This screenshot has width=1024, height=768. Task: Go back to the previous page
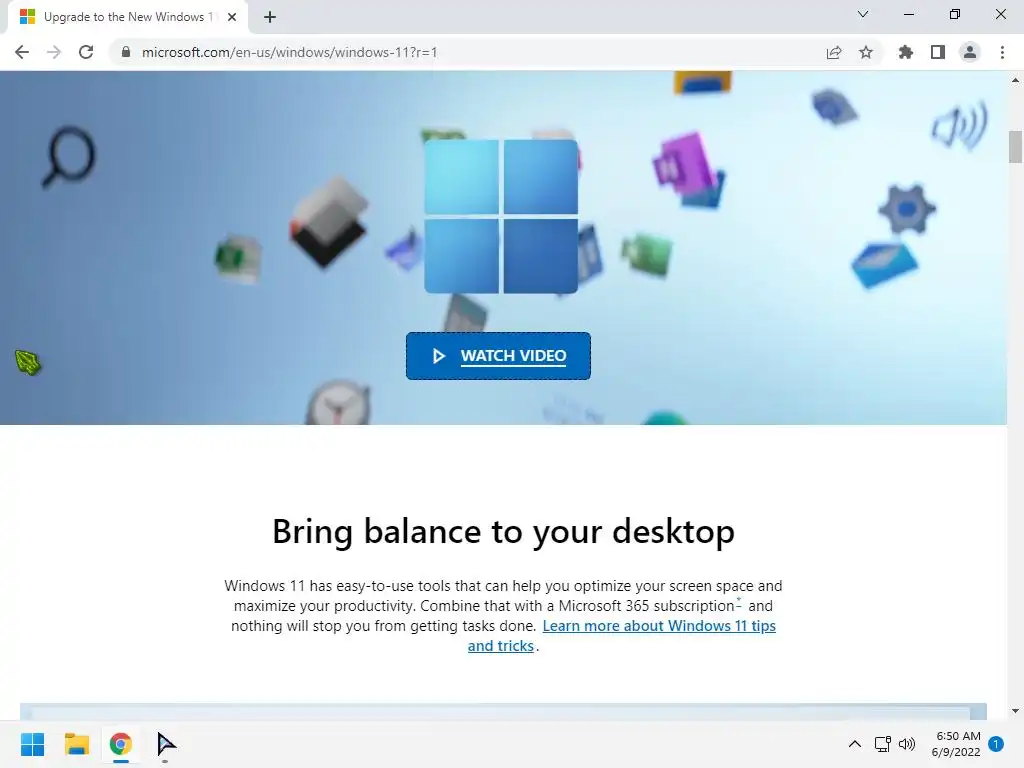(x=22, y=52)
